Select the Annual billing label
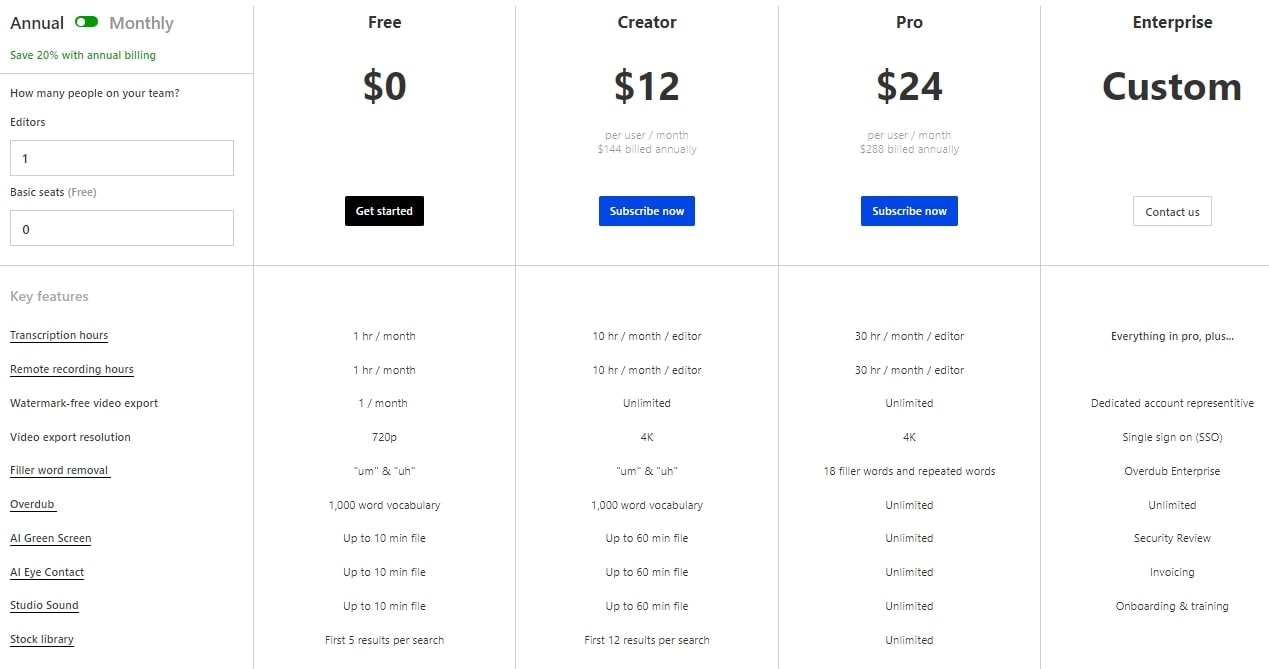1269x669 pixels. coord(37,23)
